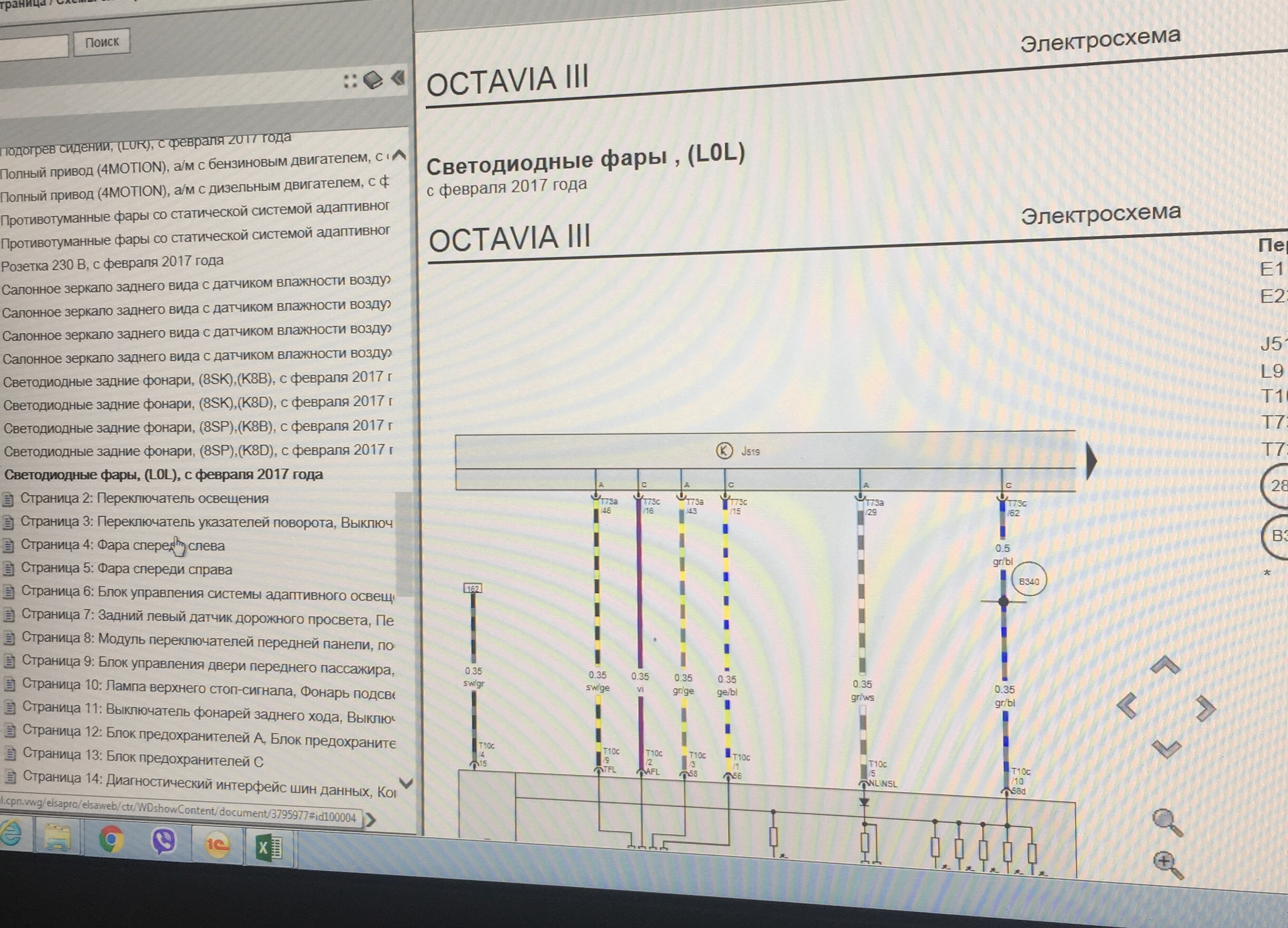Viewport: 1288px width, 928px height.
Task: Open Полный привод с бензиновым двигателем entry
Action: point(195,166)
